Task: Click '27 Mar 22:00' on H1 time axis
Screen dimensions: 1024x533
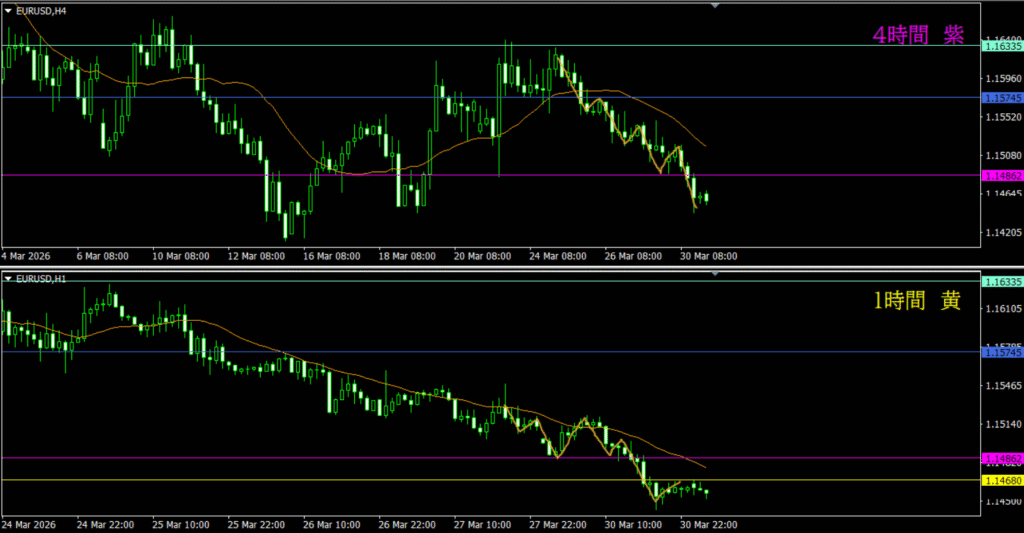Action: tap(558, 524)
